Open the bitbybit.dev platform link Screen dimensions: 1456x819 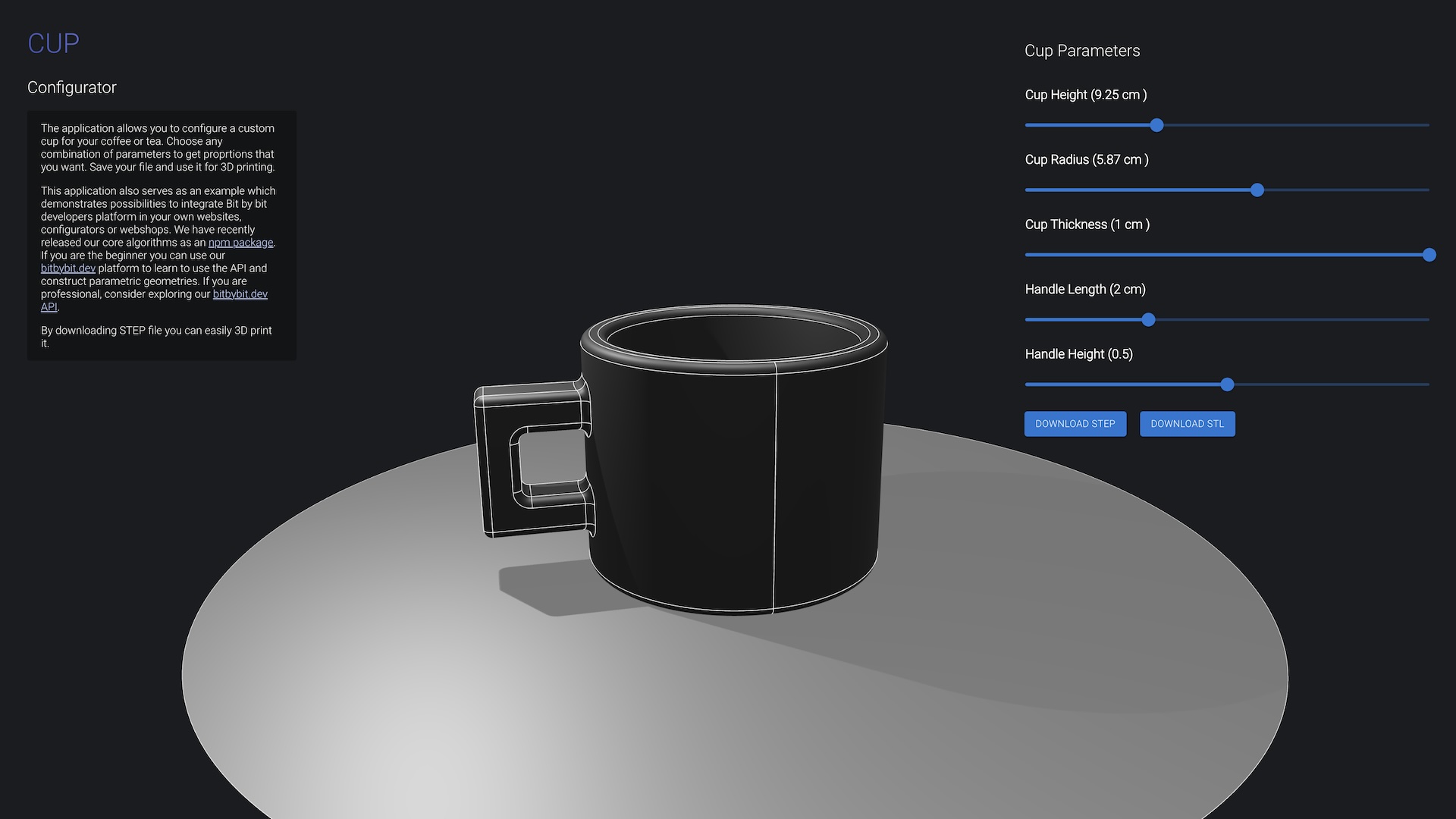(68, 268)
